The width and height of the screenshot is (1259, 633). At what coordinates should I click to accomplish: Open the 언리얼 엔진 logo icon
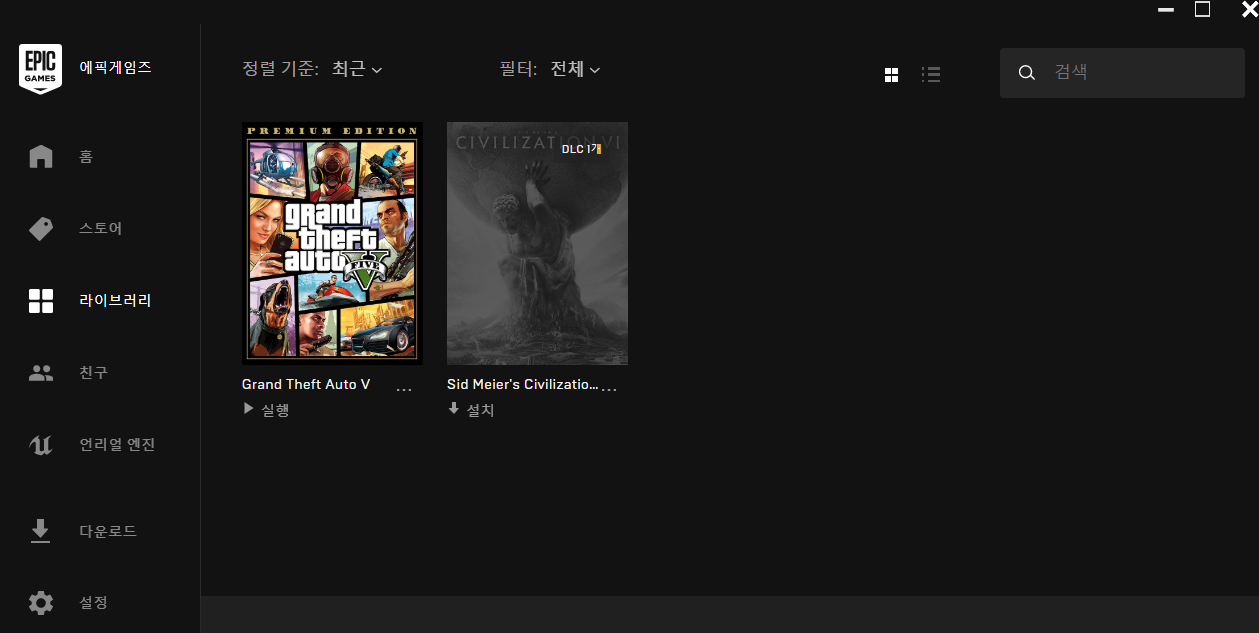(x=41, y=445)
